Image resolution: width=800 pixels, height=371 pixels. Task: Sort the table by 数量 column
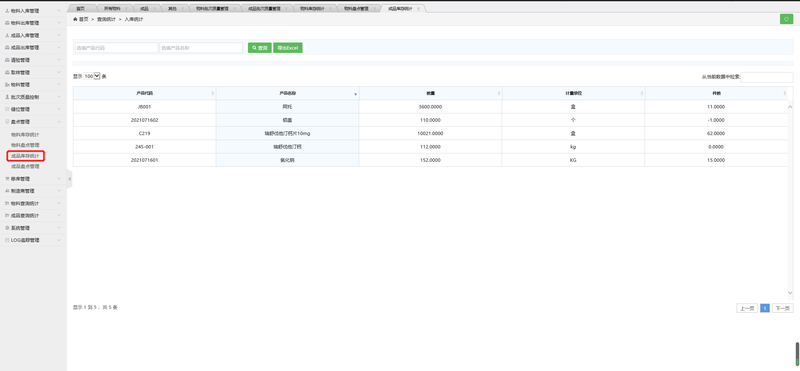pos(431,93)
